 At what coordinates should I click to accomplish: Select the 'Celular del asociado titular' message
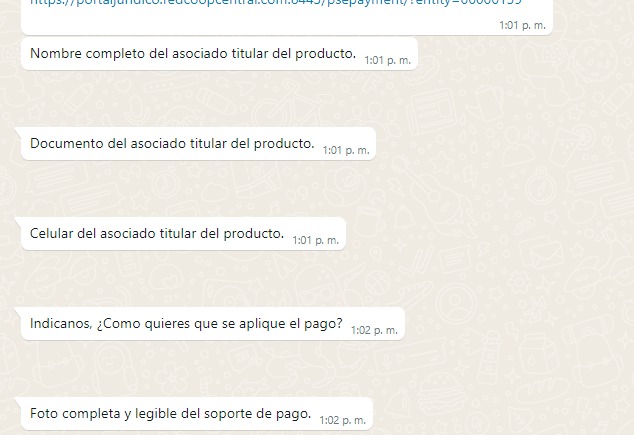tap(157, 234)
